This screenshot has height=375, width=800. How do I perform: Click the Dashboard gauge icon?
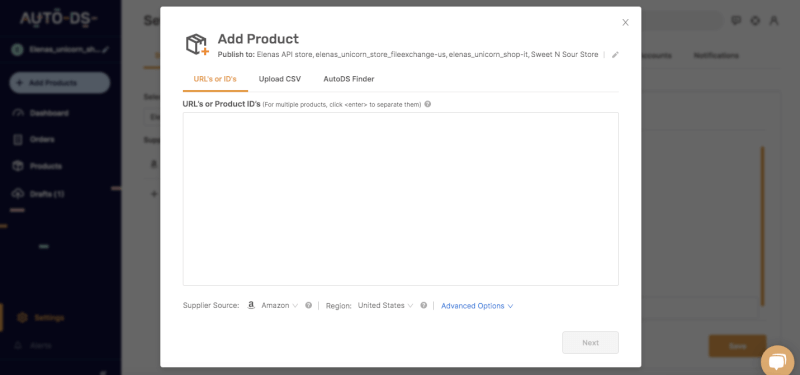[18, 113]
